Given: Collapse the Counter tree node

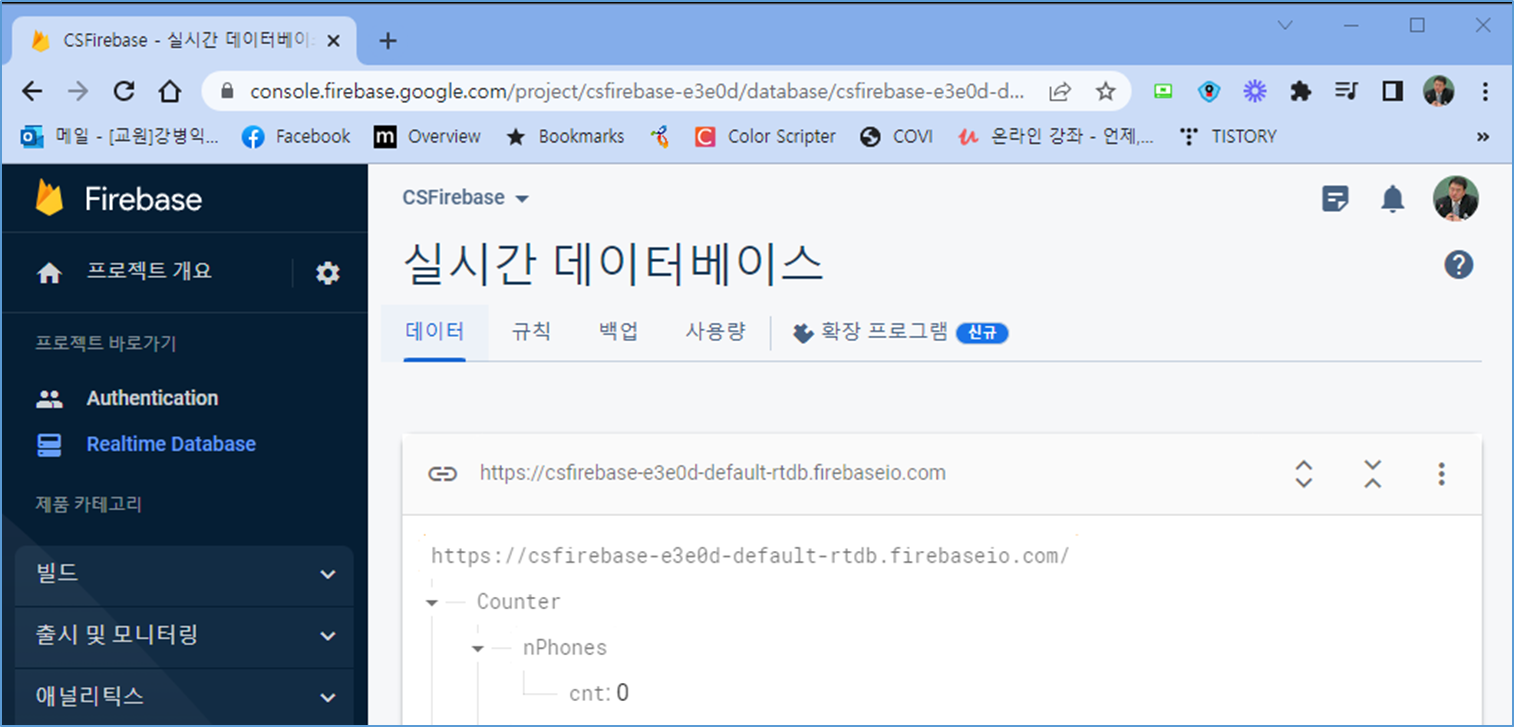Looking at the screenshot, I should (432, 603).
